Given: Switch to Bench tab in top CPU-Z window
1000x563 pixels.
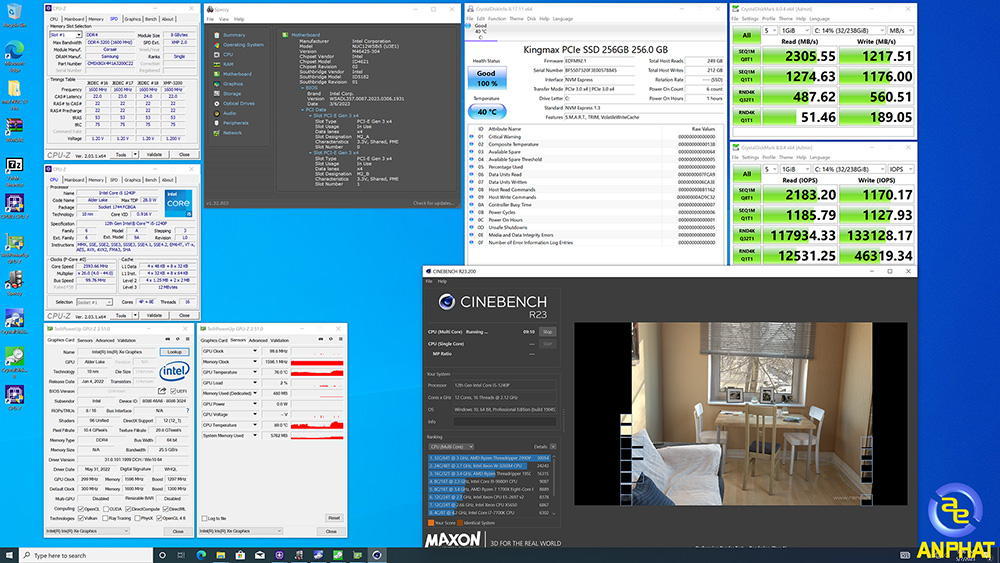Looking at the screenshot, I should (x=151, y=19).
